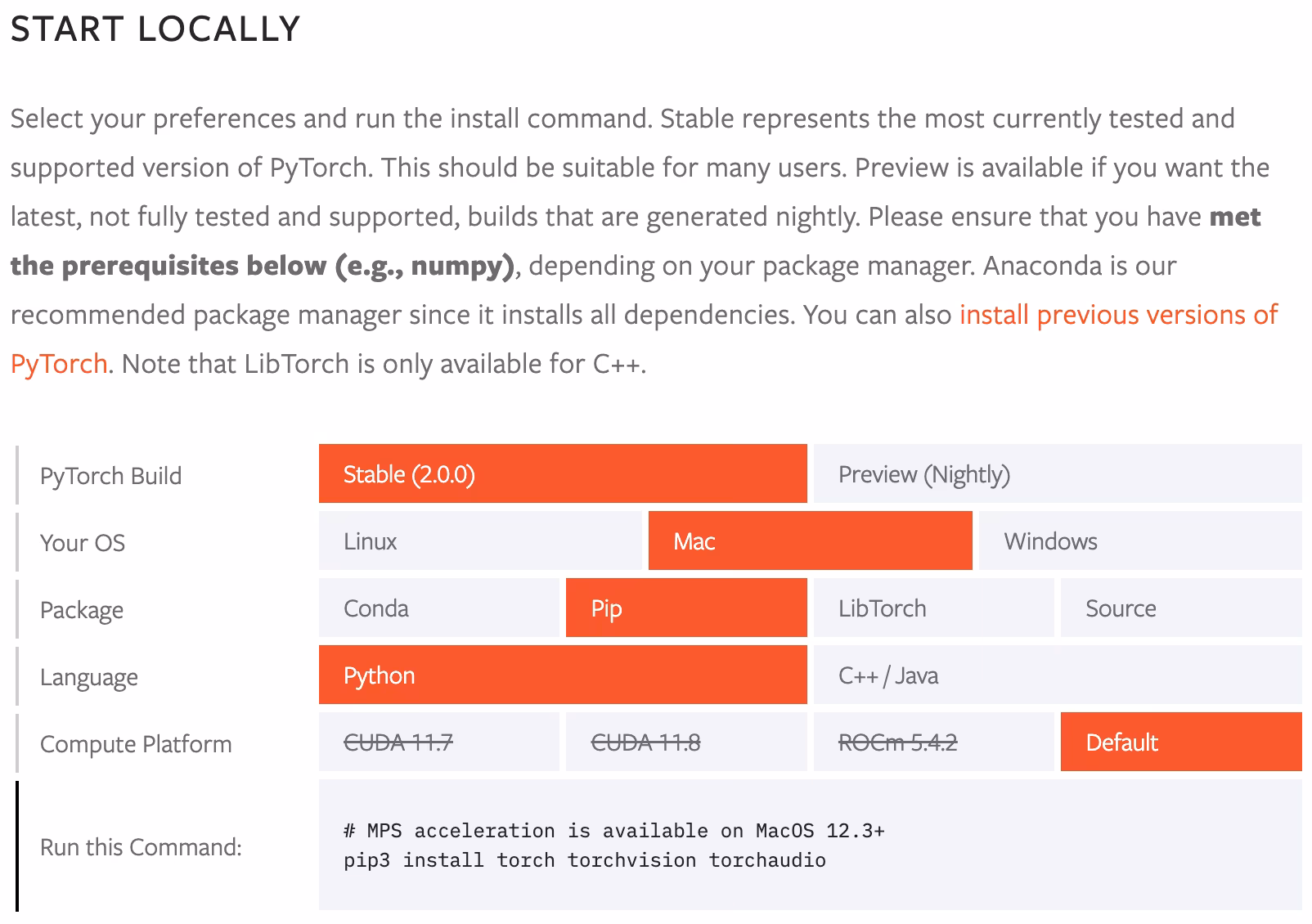Screen dimensions: 1312x924
Task: Pick the Source package option
Action: pyautogui.click(x=1180, y=608)
